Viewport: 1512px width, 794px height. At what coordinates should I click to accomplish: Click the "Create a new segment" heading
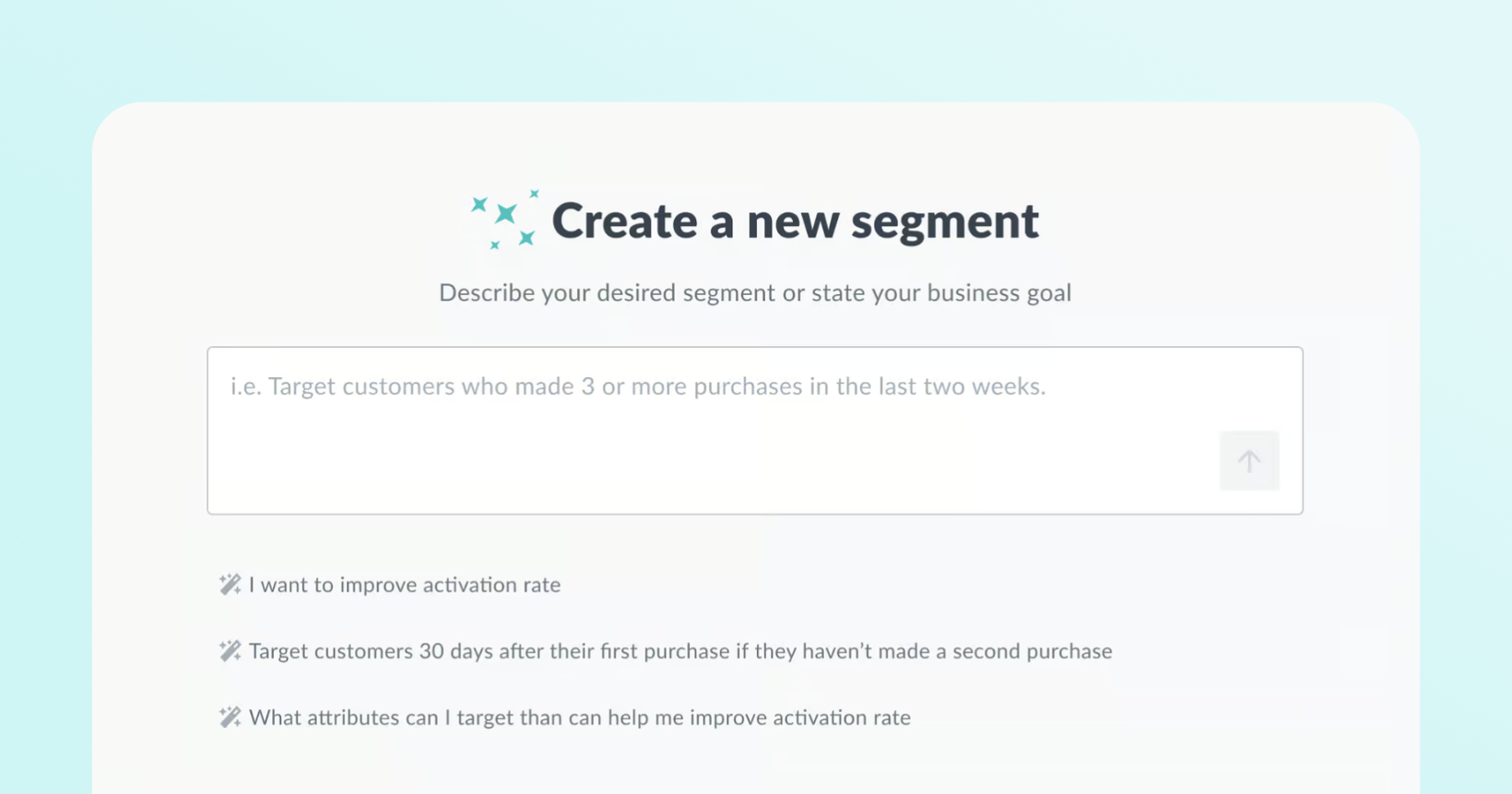tap(795, 221)
